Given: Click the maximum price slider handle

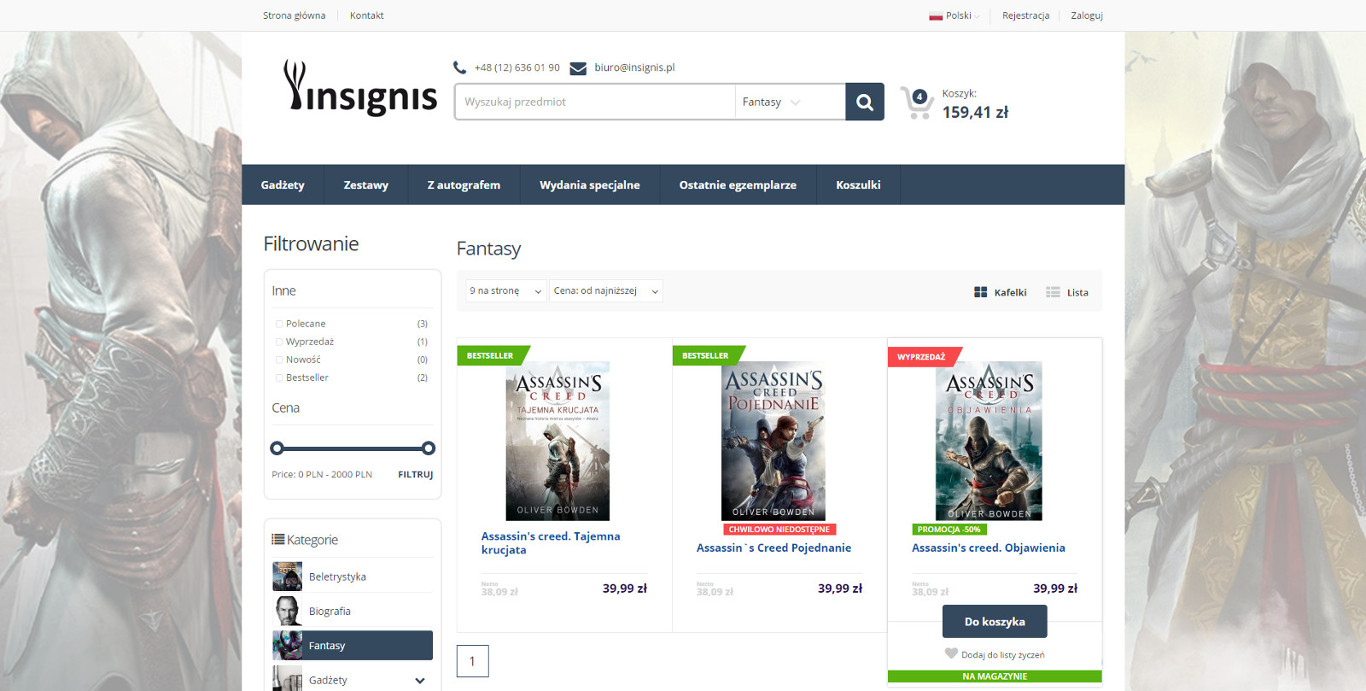Looking at the screenshot, I should click(x=428, y=448).
